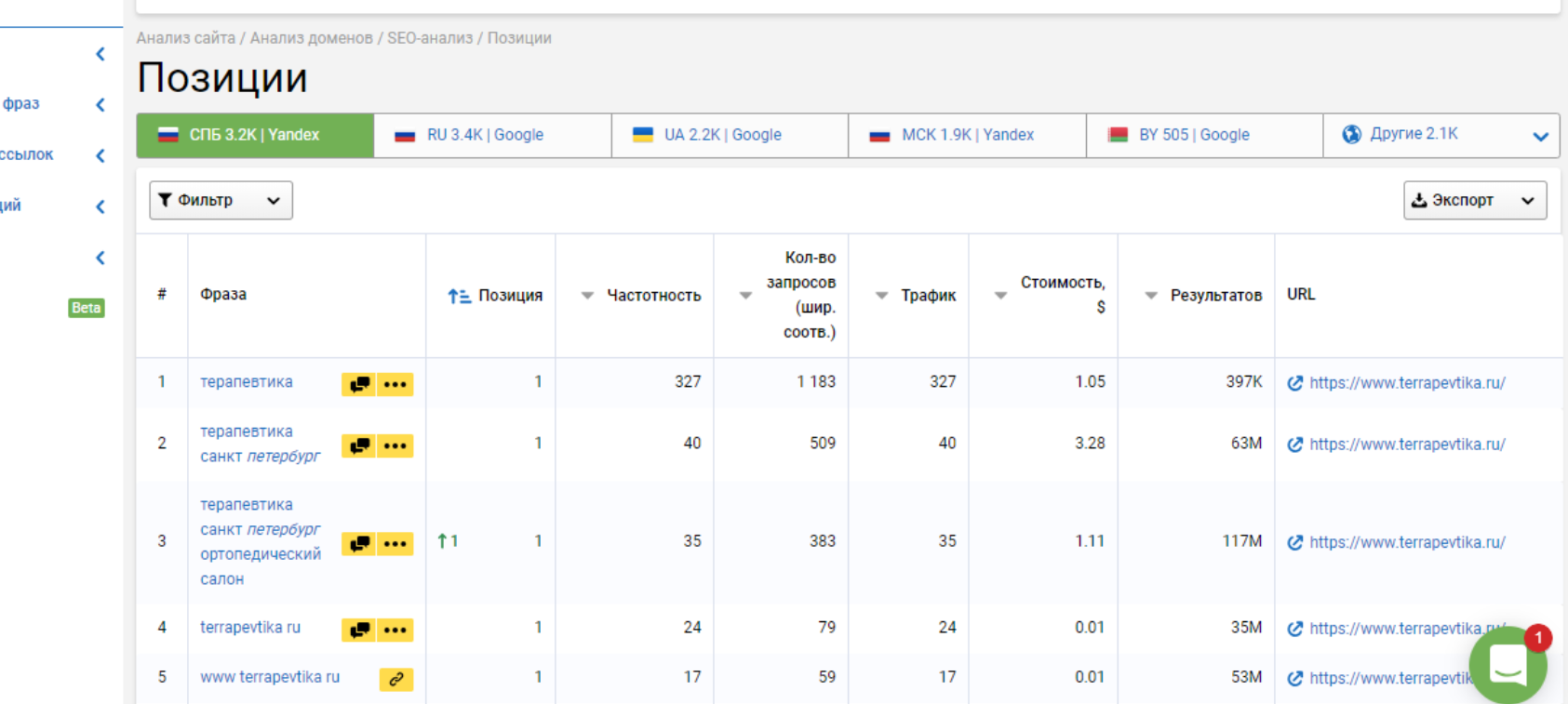The height and width of the screenshot is (704, 1568).
Task: Collapse the top sidebar chevron
Action: 101,54
